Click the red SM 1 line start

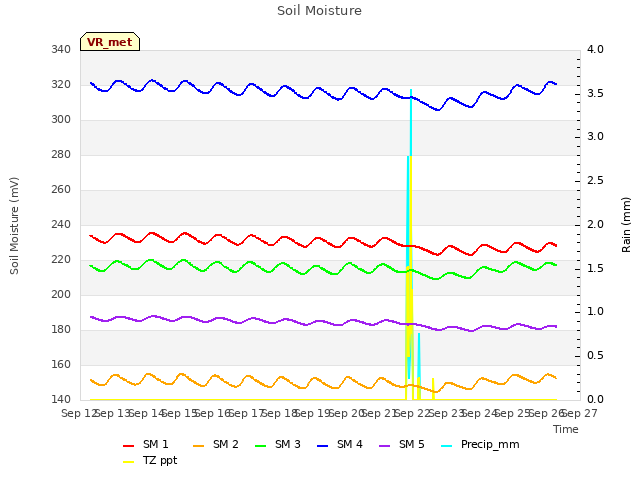[x=91, y=236]
